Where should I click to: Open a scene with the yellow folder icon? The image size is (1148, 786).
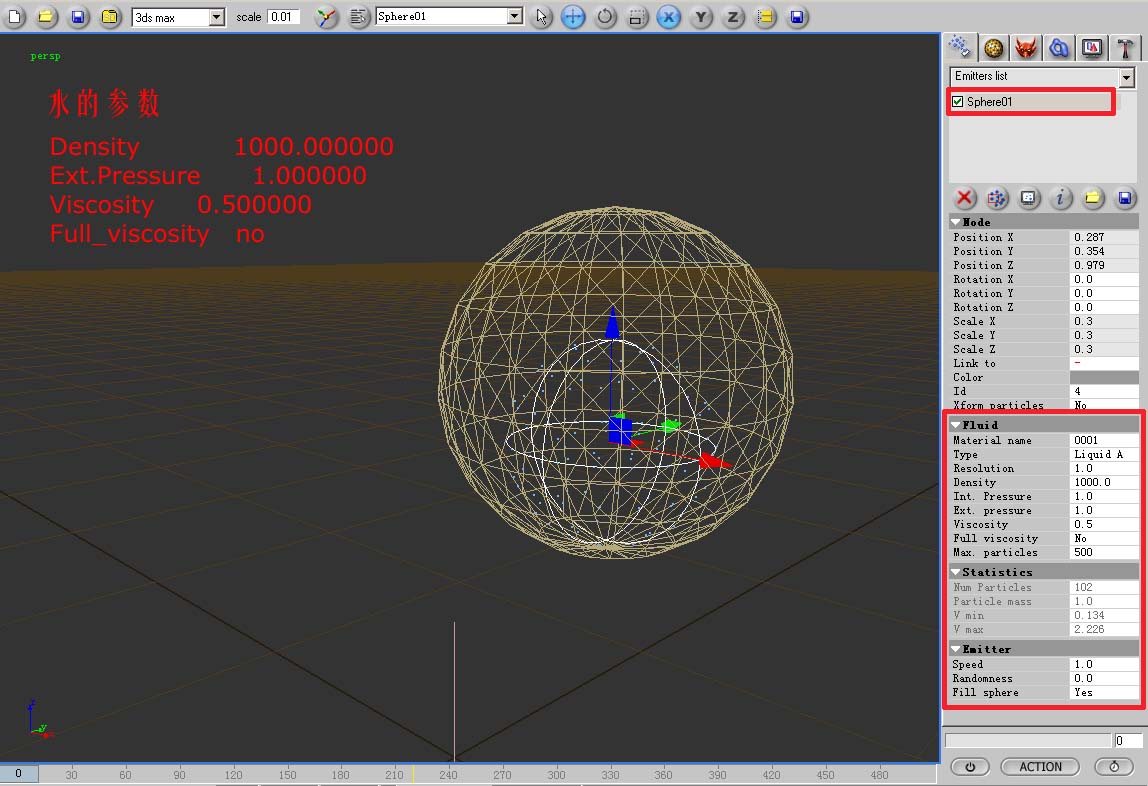[45, 16]
